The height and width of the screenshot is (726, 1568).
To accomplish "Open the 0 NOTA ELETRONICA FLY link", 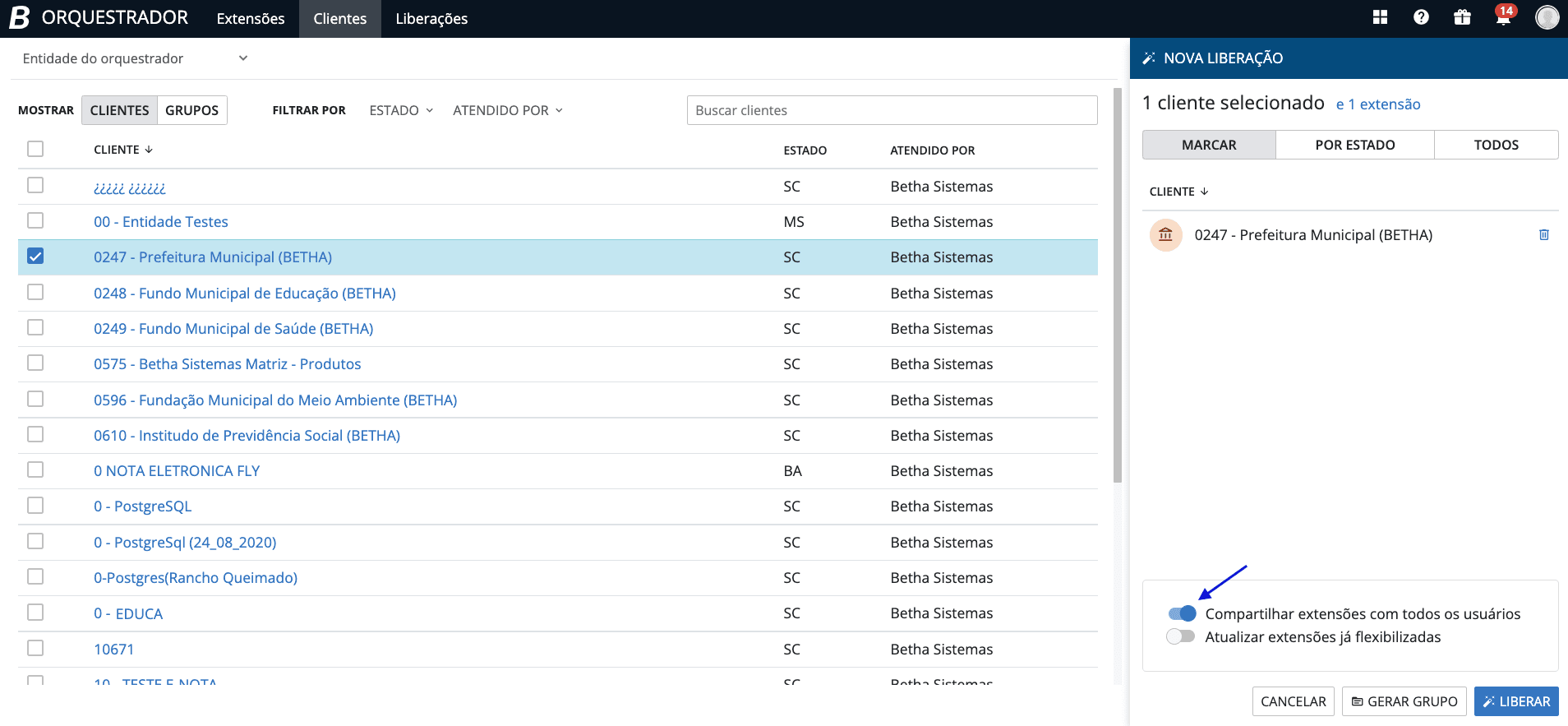I will click(177, 471).
